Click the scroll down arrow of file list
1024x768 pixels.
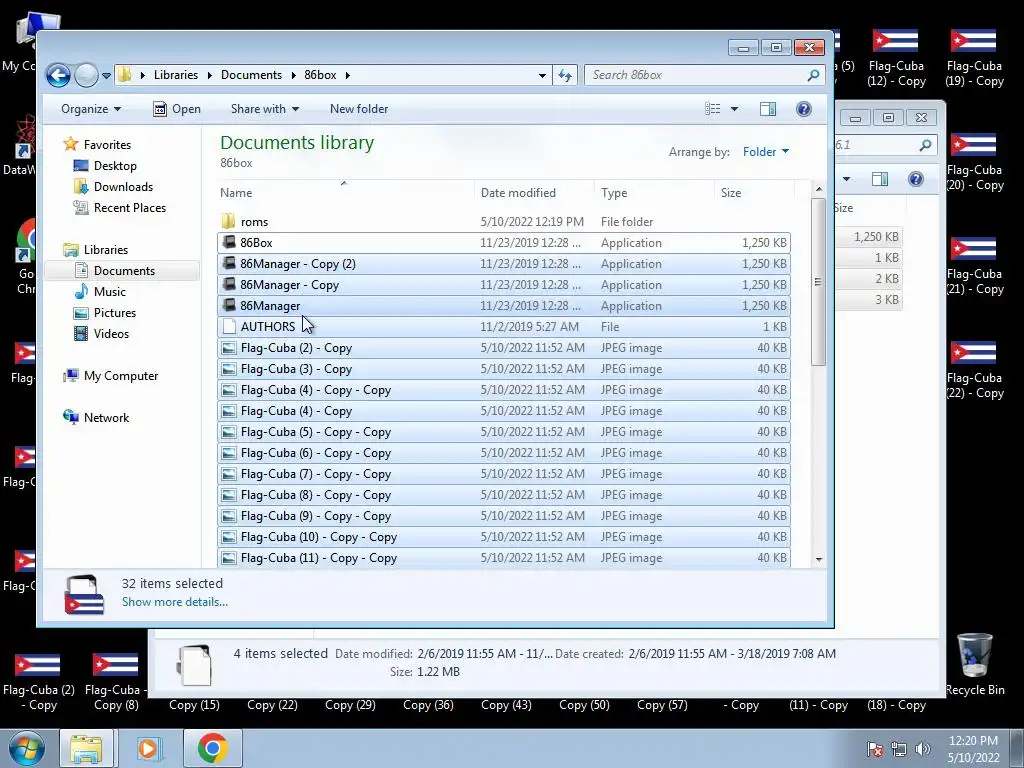pyautogui.click(x=818, y=560)
